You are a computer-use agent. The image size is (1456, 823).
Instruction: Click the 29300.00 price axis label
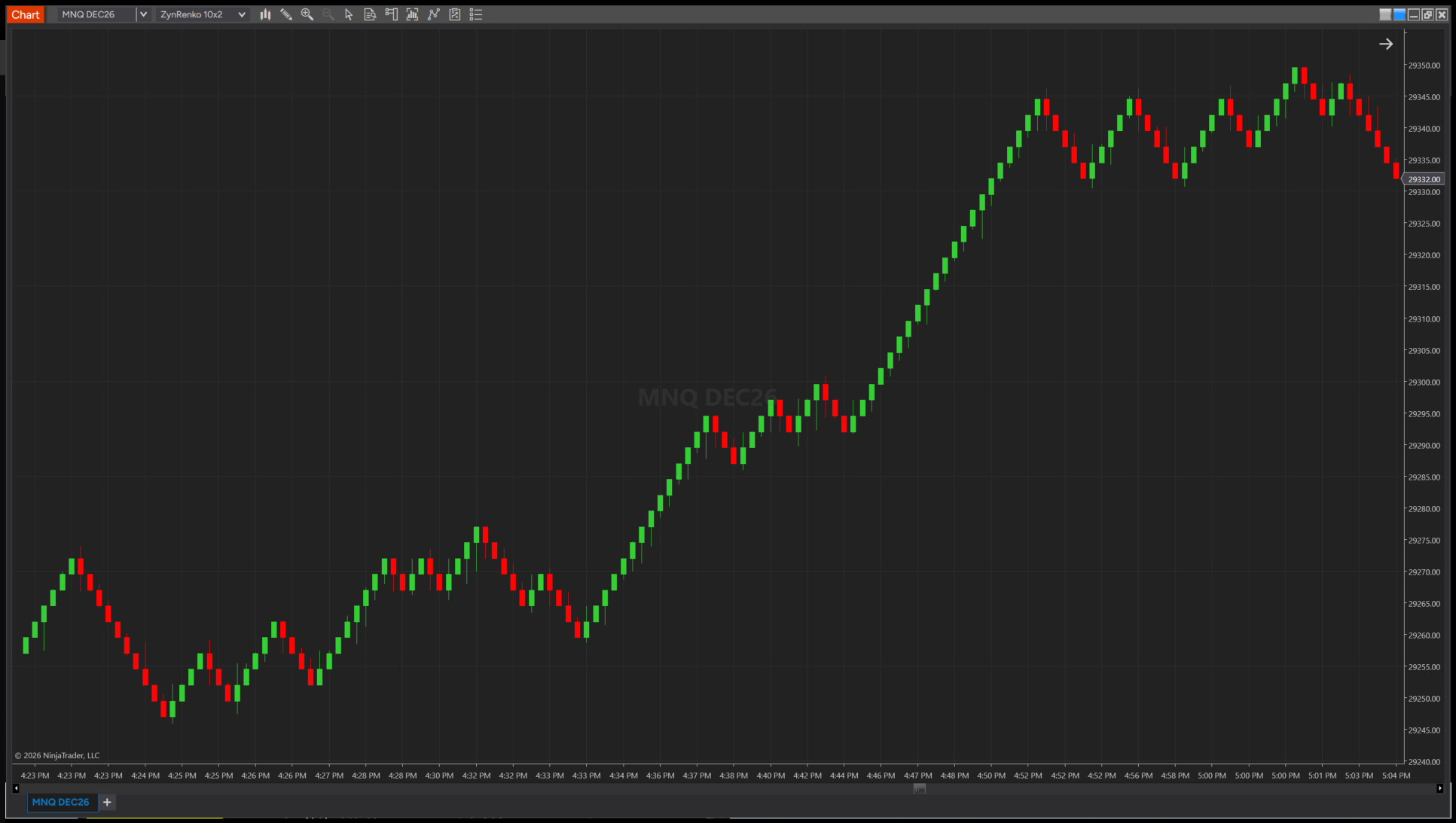(1424, 383)
